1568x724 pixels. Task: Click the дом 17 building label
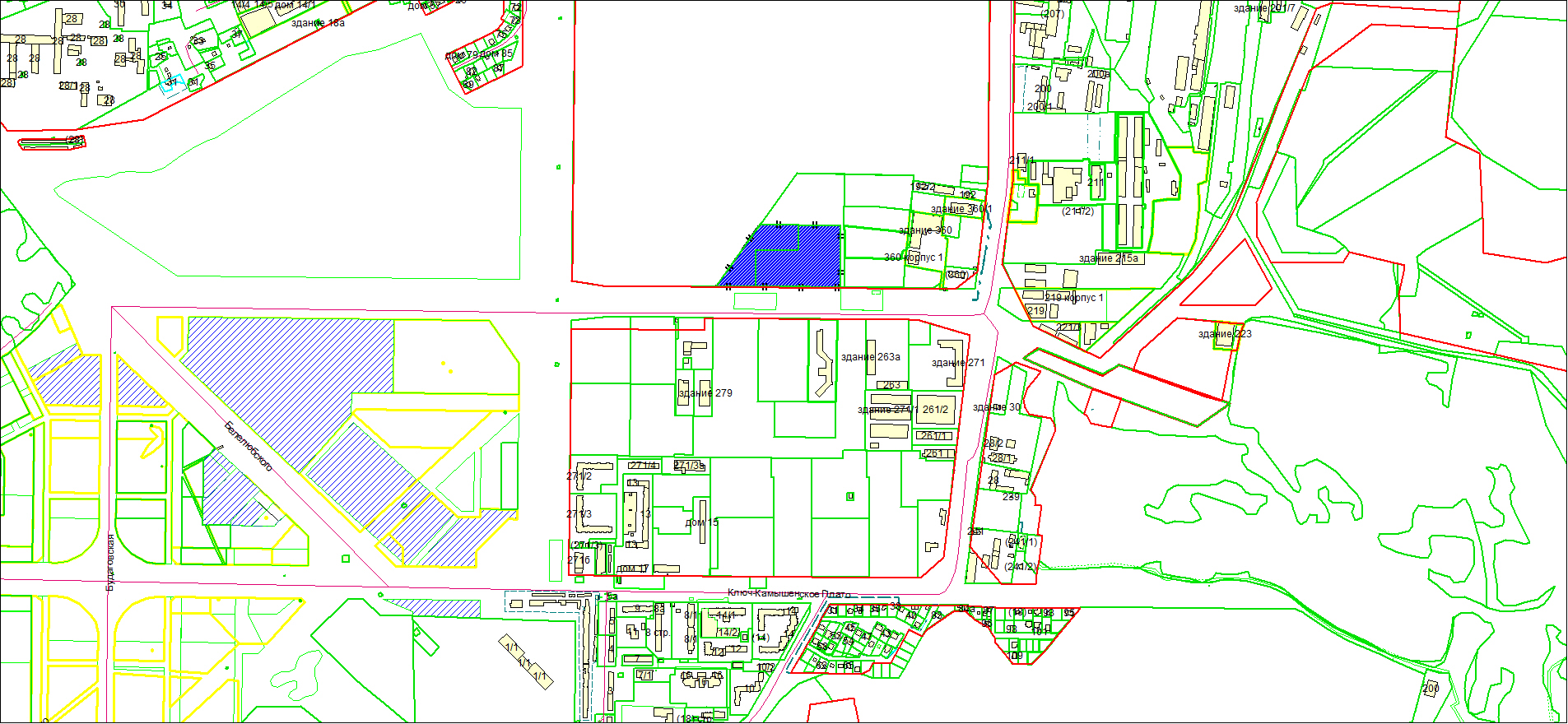pyautogui.click(x=632, y=569)
